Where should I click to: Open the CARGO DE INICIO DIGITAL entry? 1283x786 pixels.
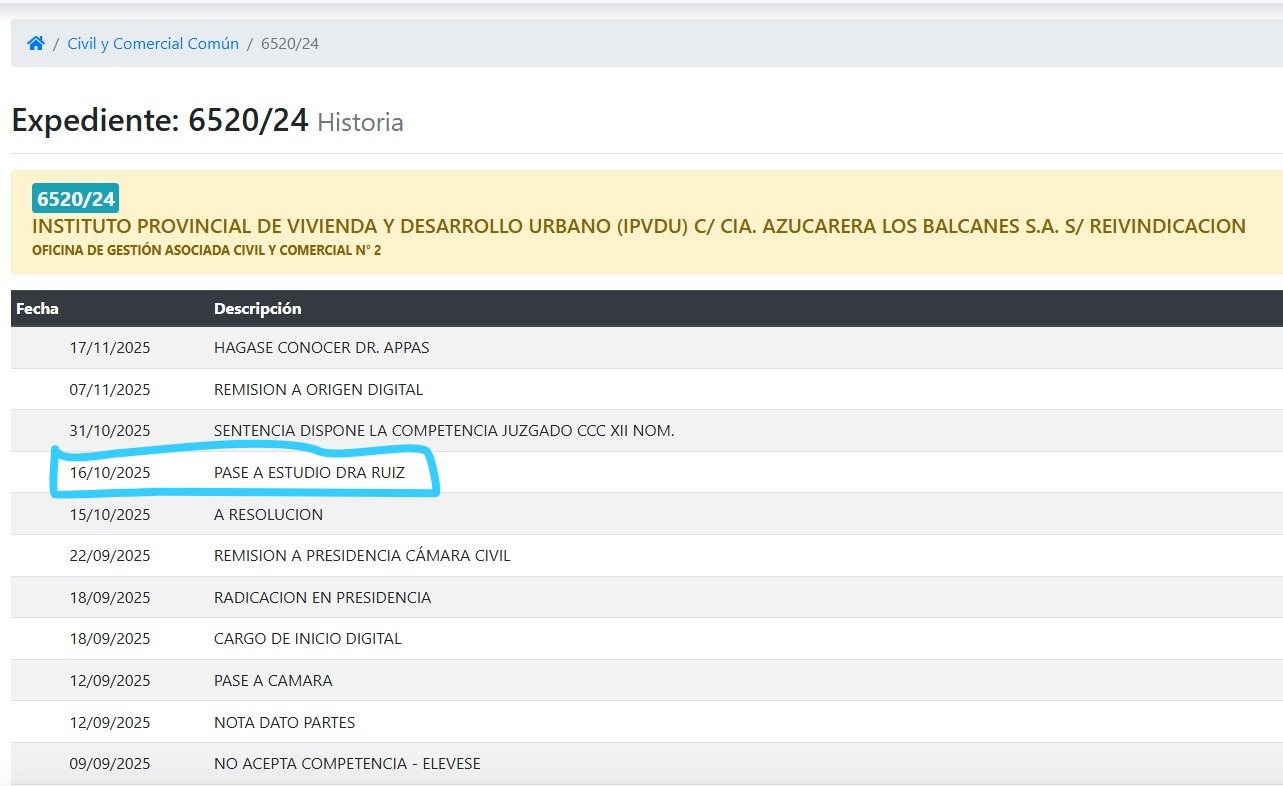click(307, 639)
